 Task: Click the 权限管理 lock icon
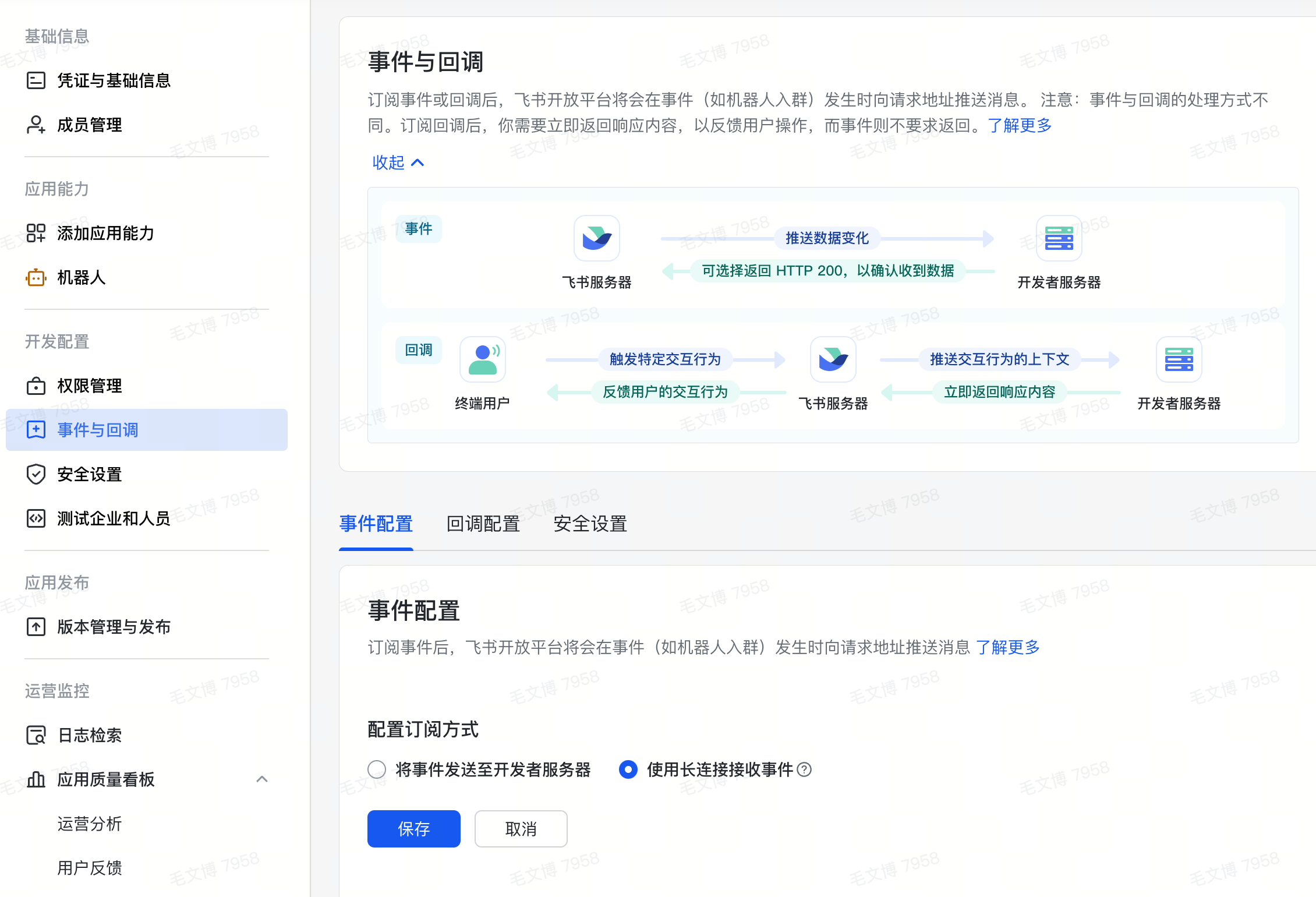(36, 386)
